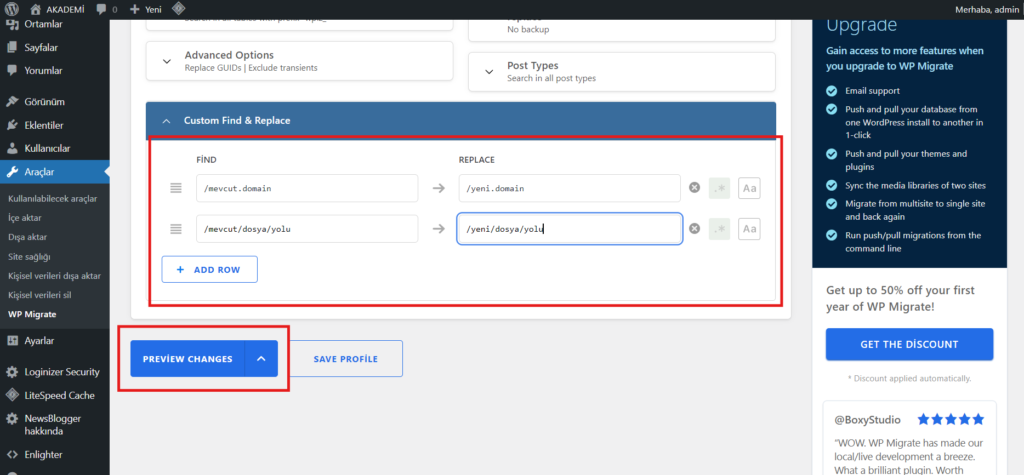Toggle case-sensitive for /yeni/dosya/yolu row
Viewport: 1024px width, 475px height.
click(x=750, y=229)
